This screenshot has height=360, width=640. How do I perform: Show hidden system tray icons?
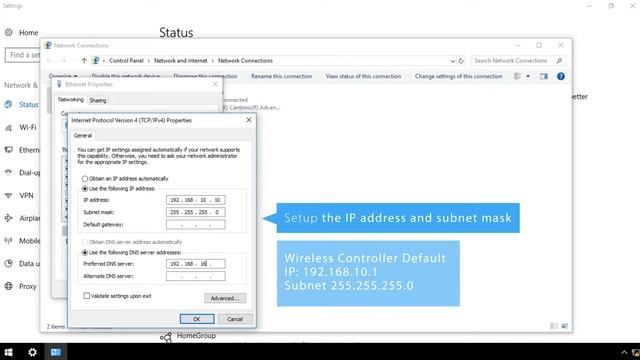point(624,352)
